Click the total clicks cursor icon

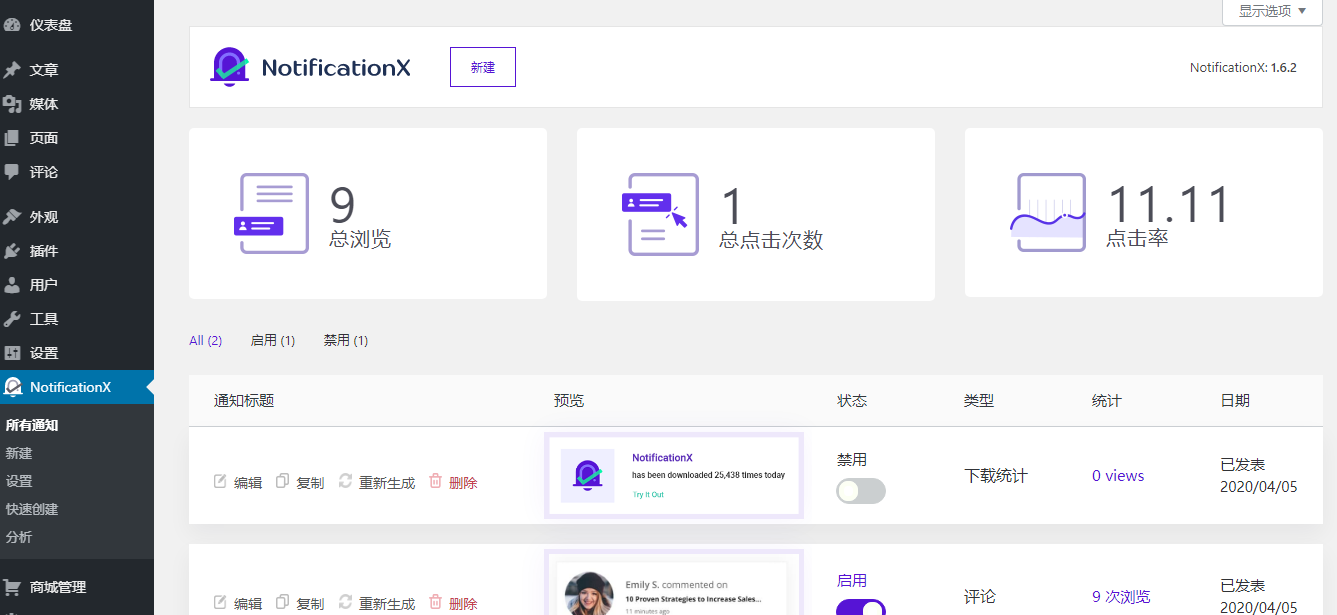(x=660, y=214)
